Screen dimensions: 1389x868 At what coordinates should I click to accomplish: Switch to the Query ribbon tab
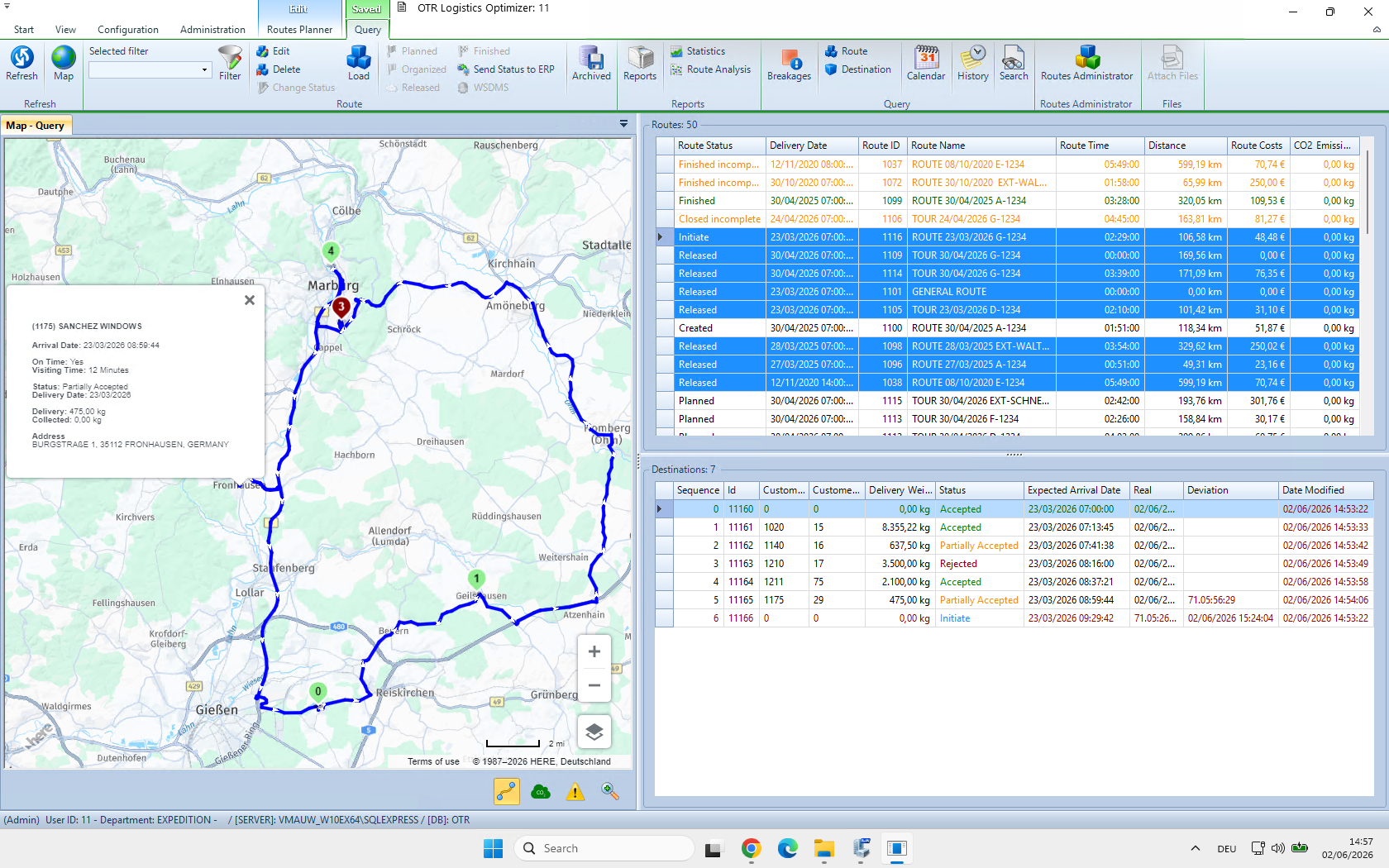coord(368,30)
